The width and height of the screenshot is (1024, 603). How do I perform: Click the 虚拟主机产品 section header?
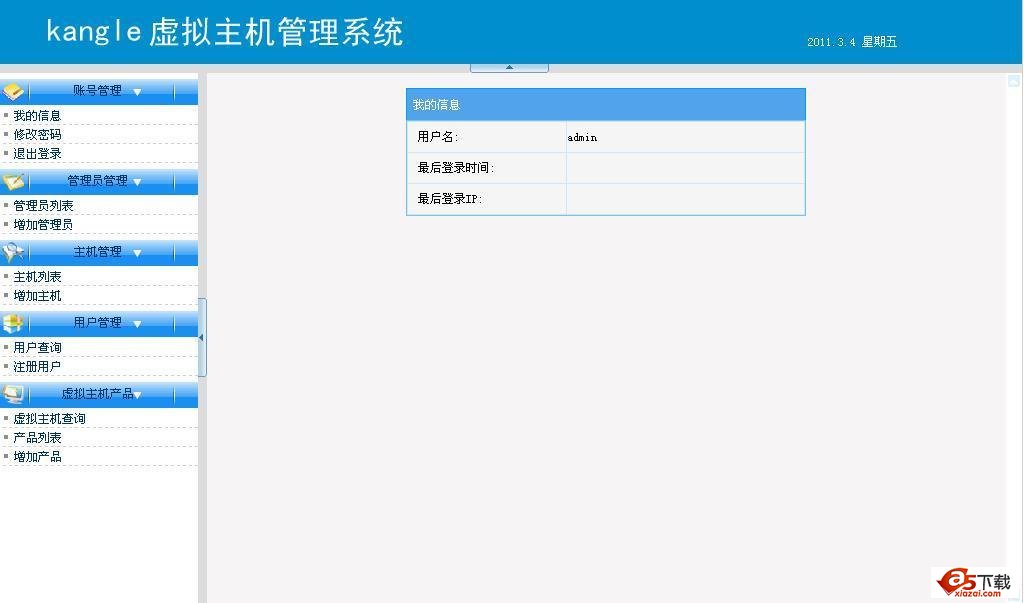[x=99, y=394]
